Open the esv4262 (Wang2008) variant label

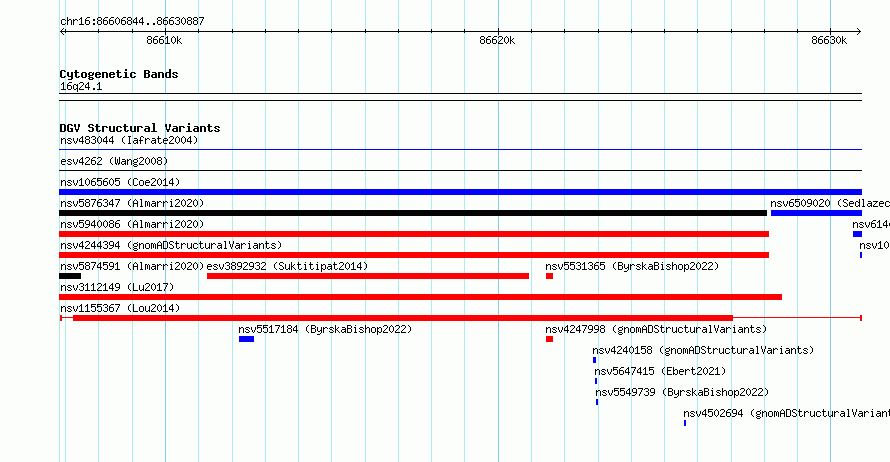pos(114,161)
